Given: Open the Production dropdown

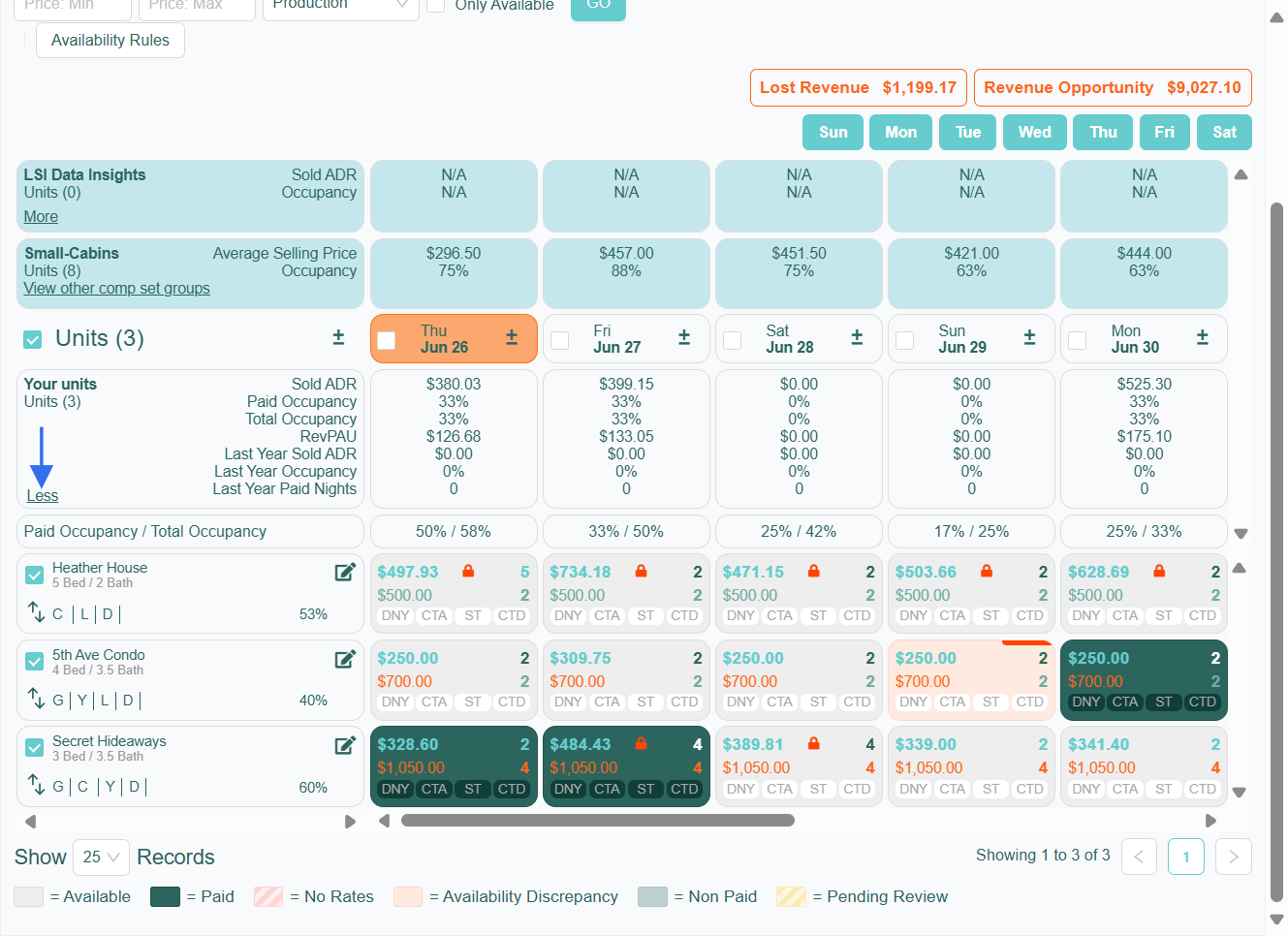Looking at the screenshot, I should pos(340,6).
